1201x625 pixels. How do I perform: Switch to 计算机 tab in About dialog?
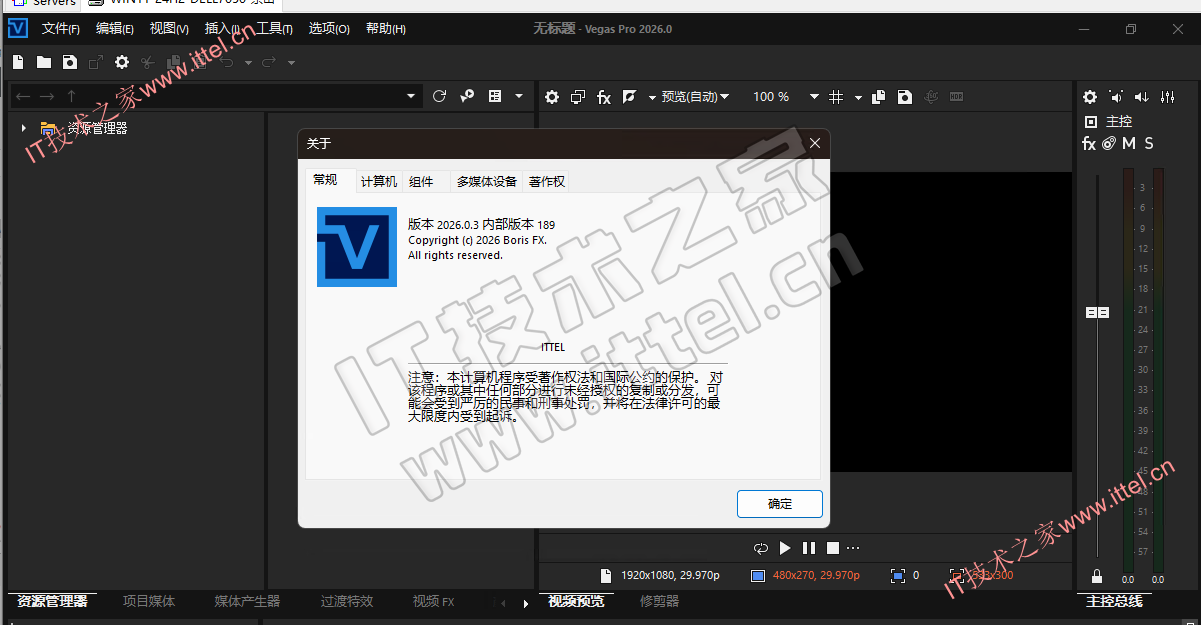[379, 181]
